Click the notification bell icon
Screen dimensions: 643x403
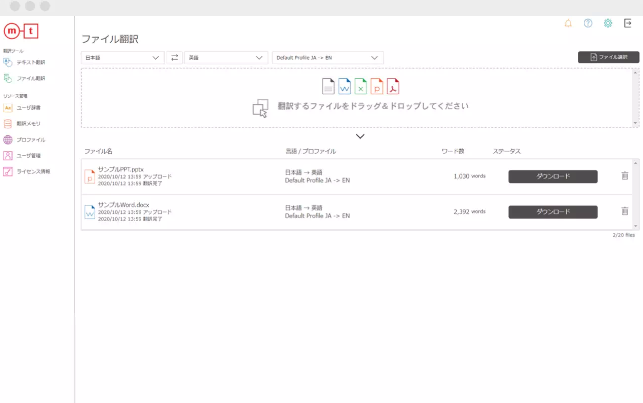569,23
